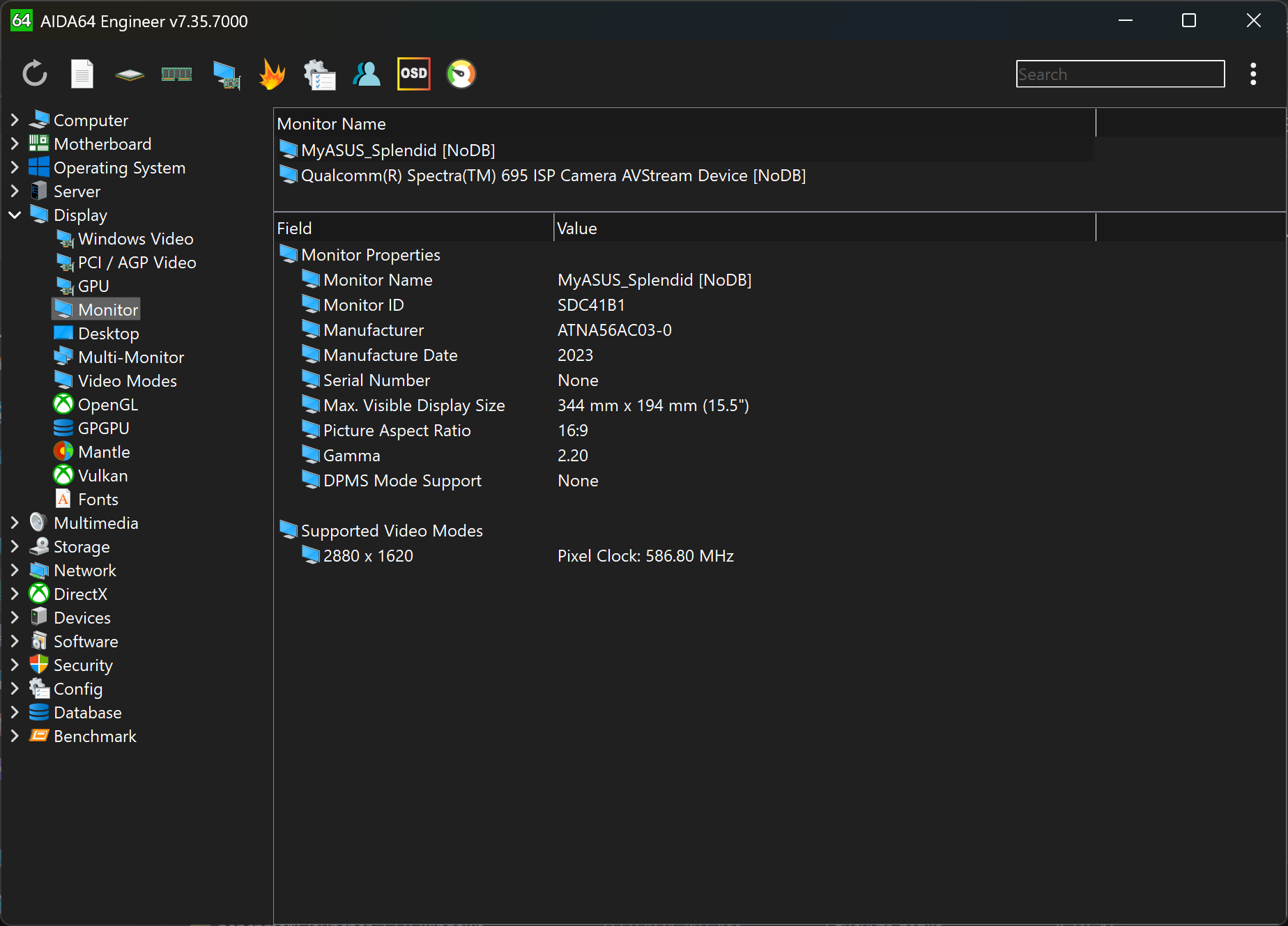Click the memory module benchmark icon
The height and width of the screenshot is (926, 1288).
(176, 74)
